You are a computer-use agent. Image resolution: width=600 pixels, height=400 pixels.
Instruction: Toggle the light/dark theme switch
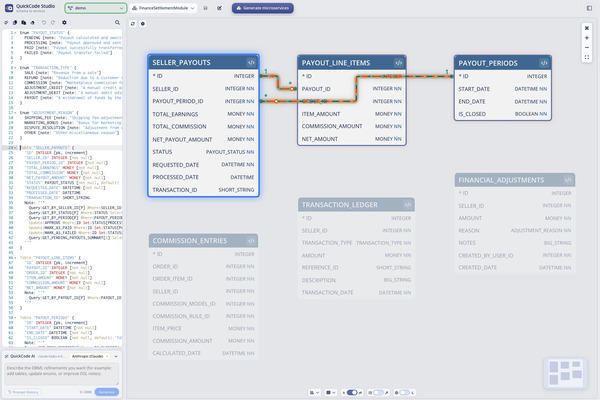pos(404,392)
